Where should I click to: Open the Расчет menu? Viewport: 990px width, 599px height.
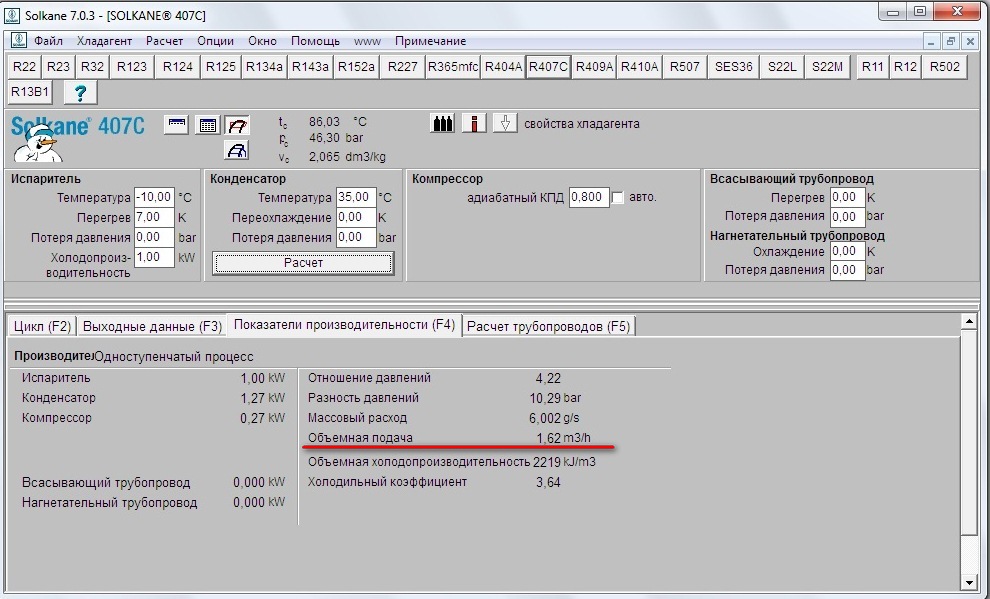164,41
